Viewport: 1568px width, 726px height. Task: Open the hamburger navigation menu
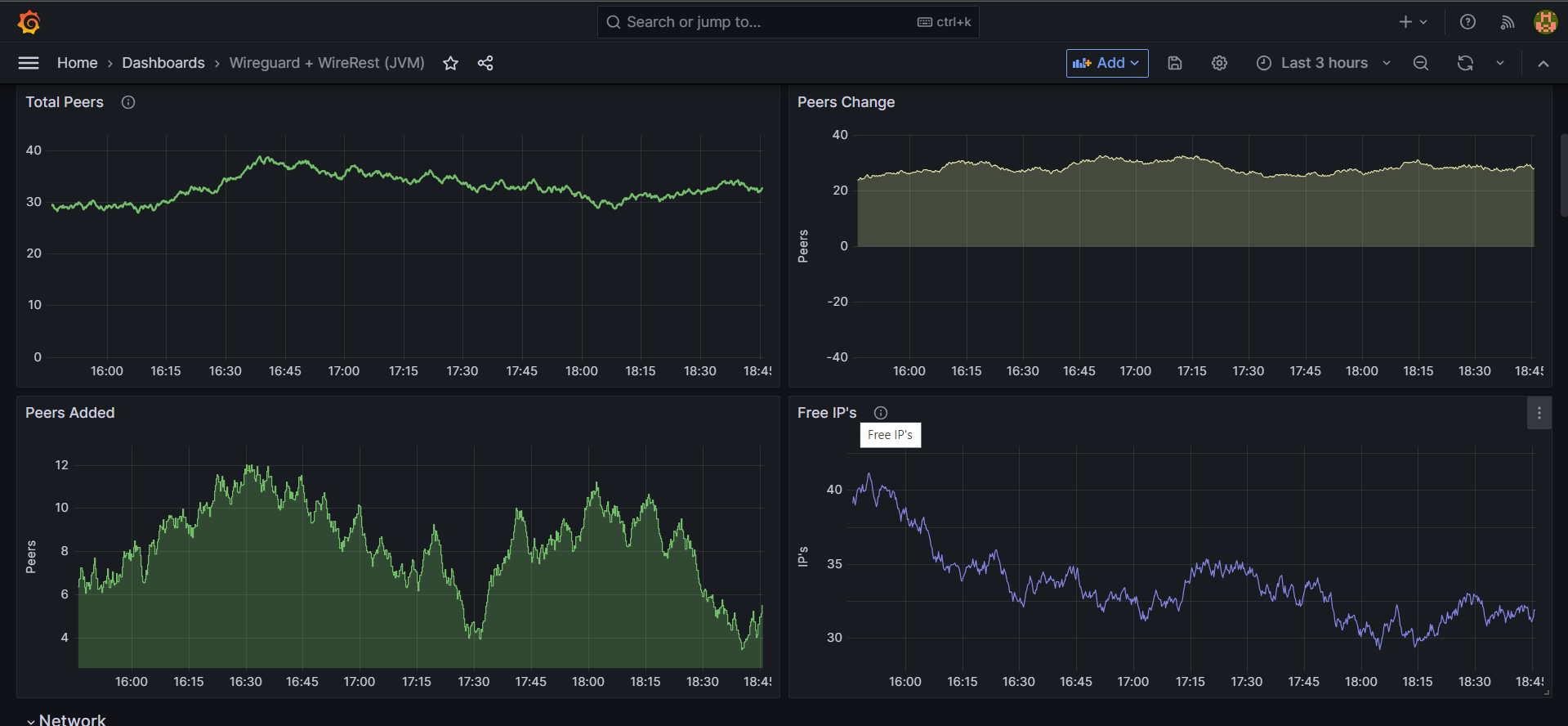[x=29, y=63]
